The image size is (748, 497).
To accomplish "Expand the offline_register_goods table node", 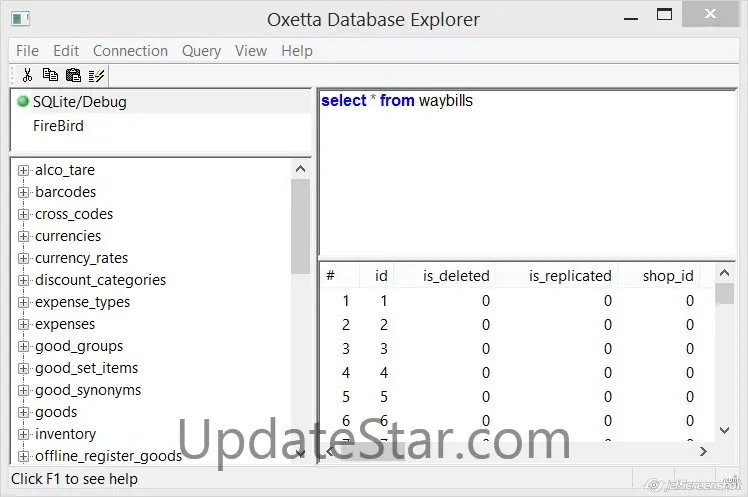I will coord(23,456).
